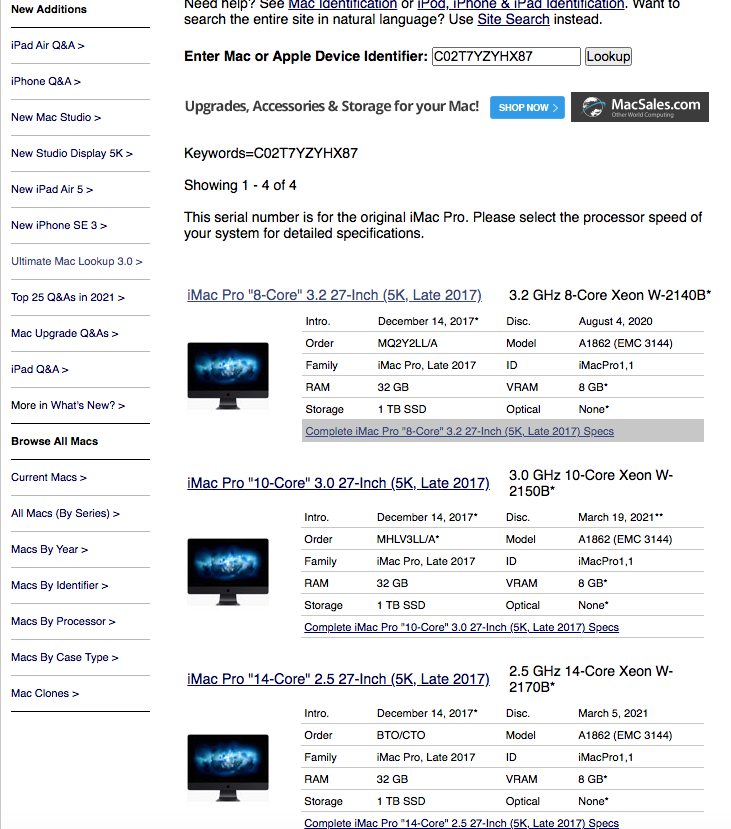Open Mac Upgrade Q&As link

click(64, 333)
